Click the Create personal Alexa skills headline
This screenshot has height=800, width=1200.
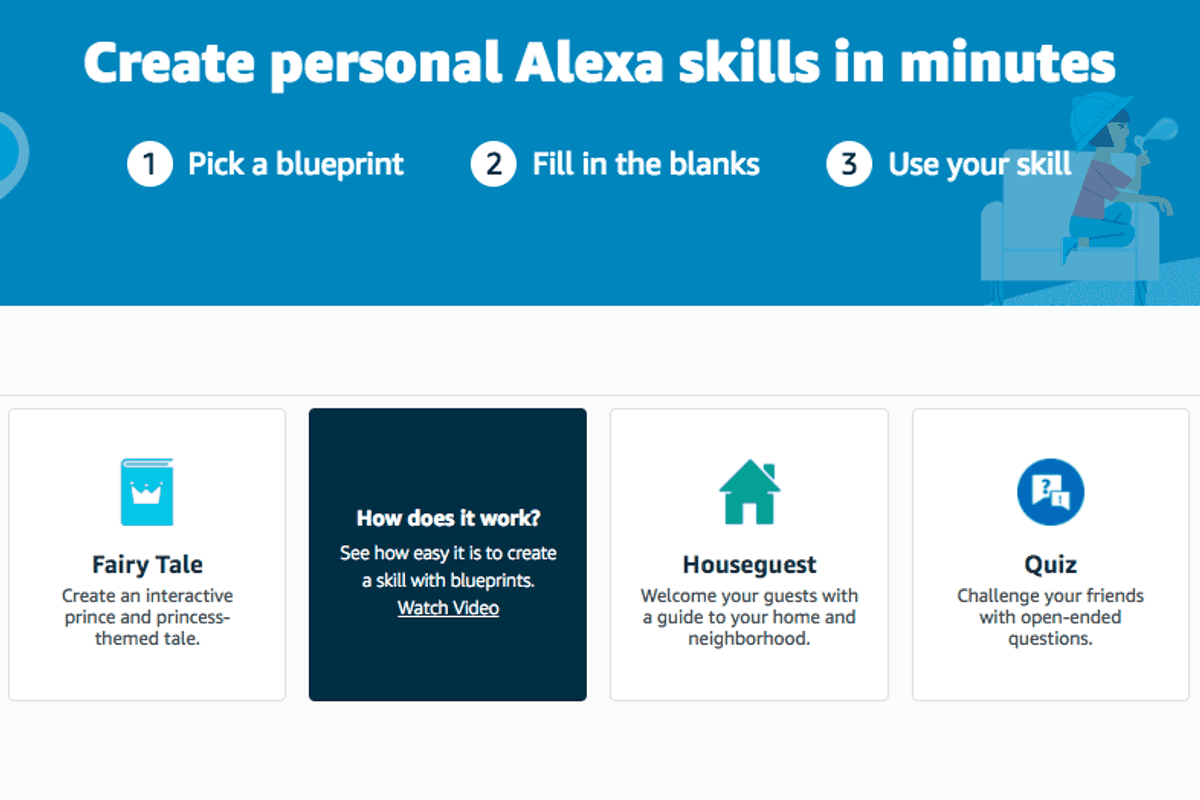[x=600, y=62]
